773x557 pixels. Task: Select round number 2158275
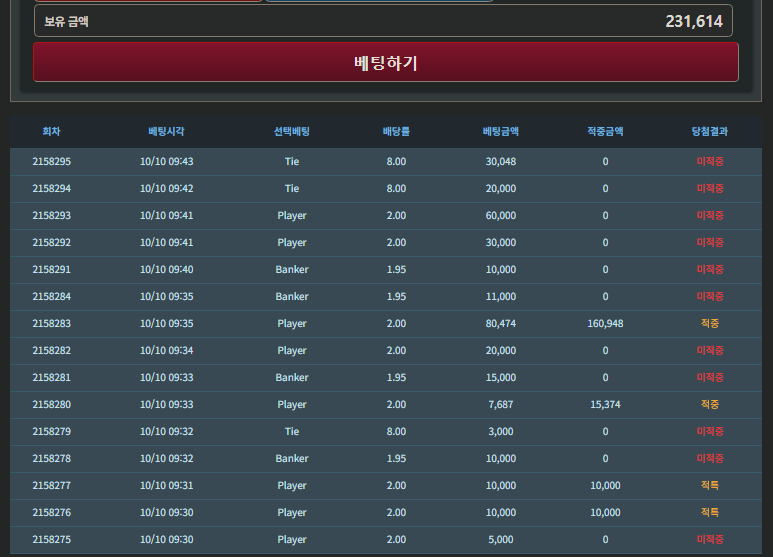click(52, 540)
